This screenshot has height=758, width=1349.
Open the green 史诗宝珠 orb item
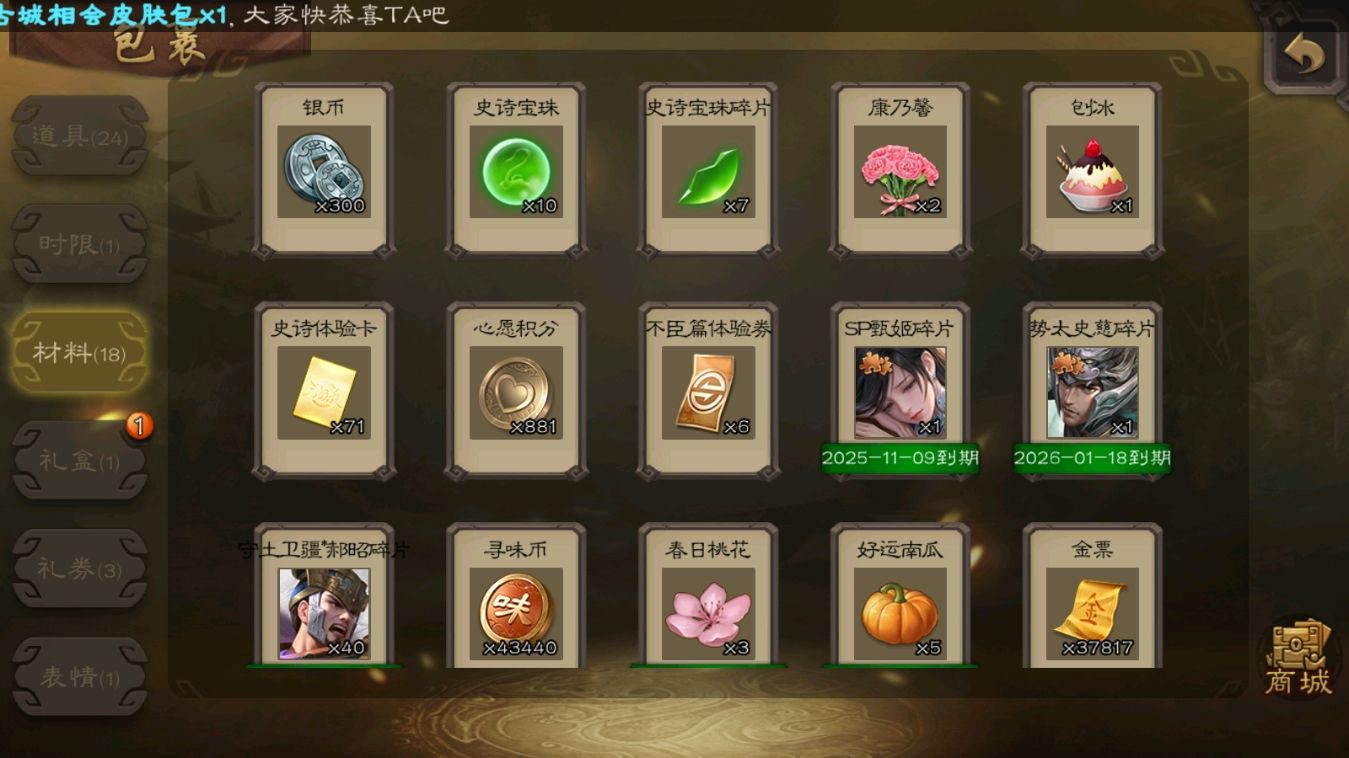click(x=515, y=171)
